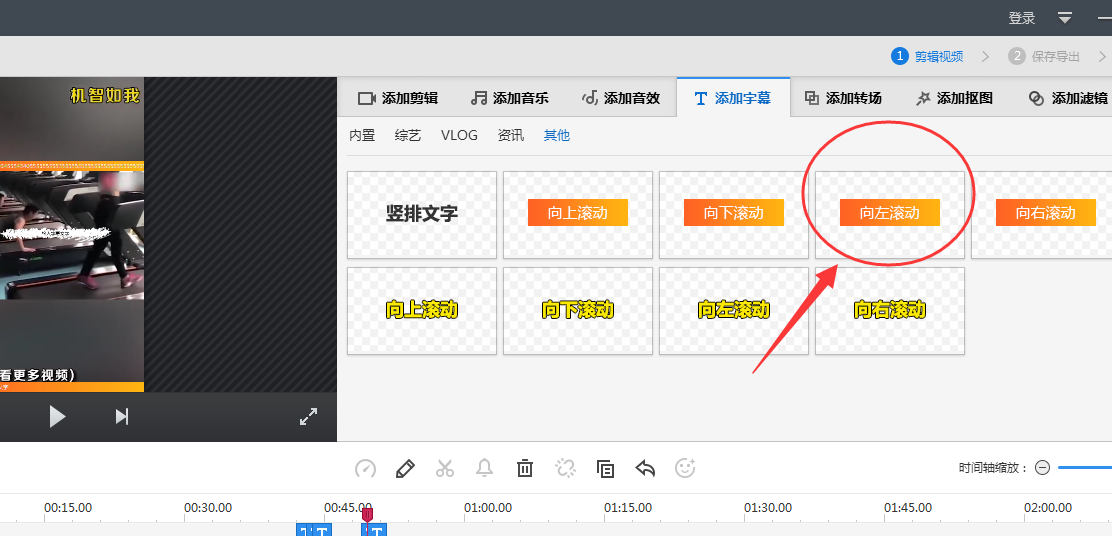The image size is (1112, 536).
Task: Go to step 2 保存导出
Action: pyautogui.click(x=1045, y=57)
